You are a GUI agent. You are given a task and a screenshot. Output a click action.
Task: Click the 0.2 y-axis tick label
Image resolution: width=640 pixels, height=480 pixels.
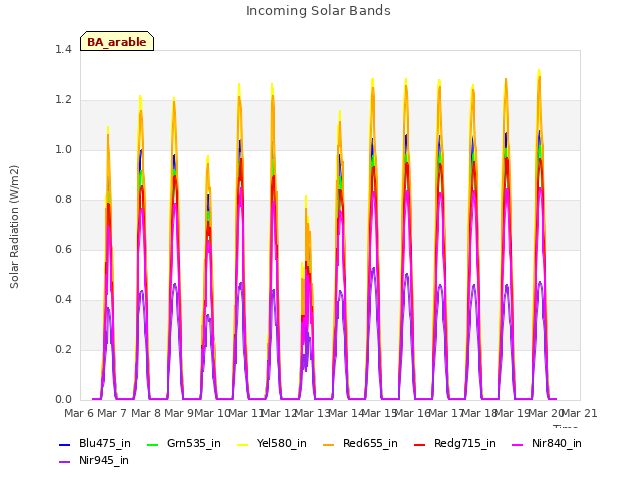click(x=63, y=350)
